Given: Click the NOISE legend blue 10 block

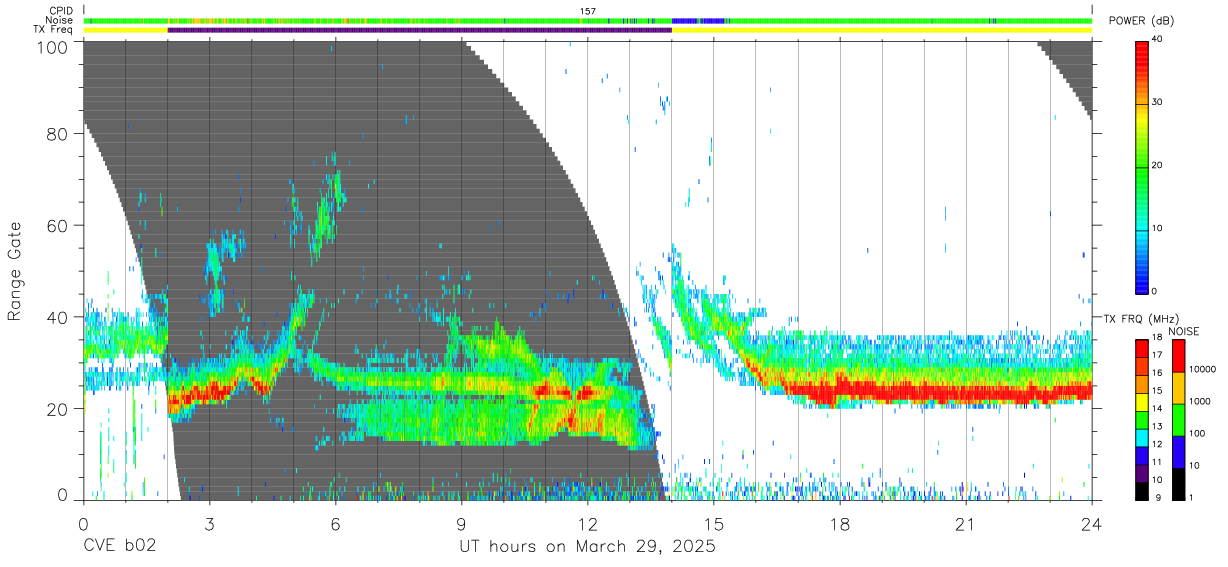Looking at the screenshot, I should [x=1177, y=452].
